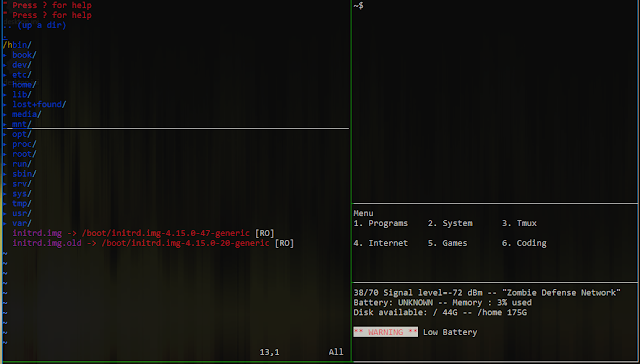Image resolution: width=640 pixels, height=364 pixels.
Task: Choose menu option 2. System
Action: (450, 223)
